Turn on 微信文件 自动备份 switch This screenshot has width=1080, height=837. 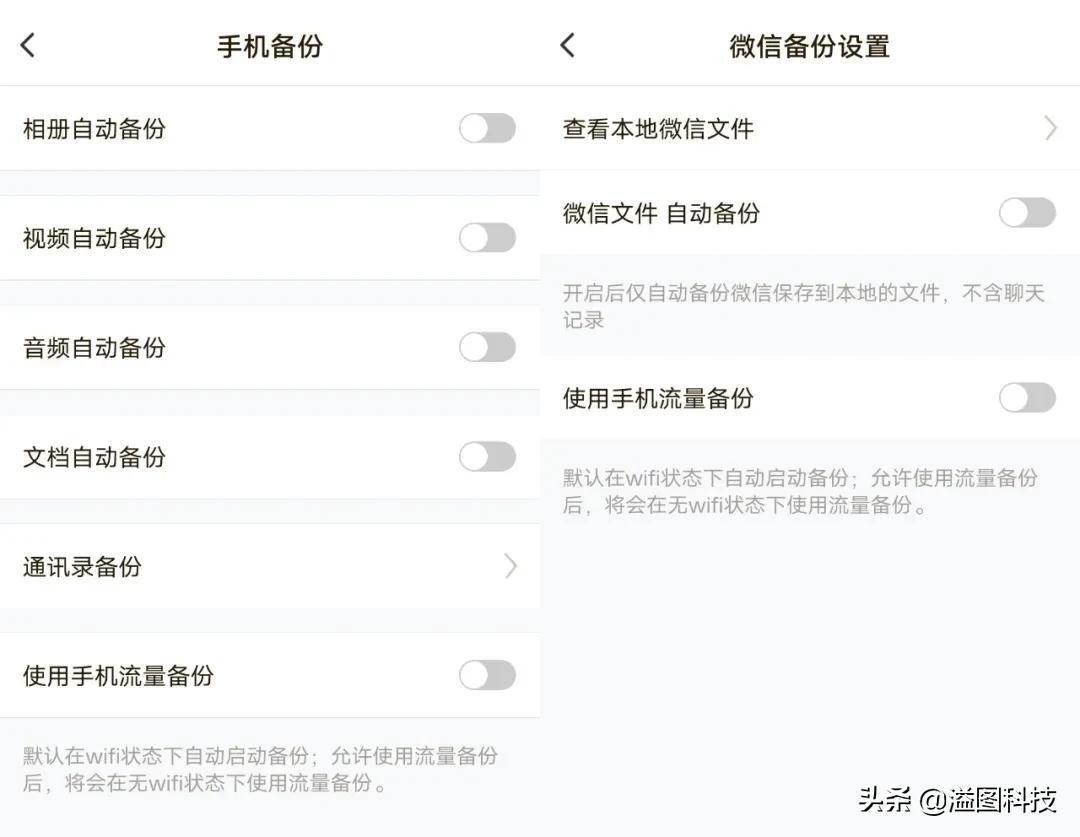click(x=1028, y=213)
